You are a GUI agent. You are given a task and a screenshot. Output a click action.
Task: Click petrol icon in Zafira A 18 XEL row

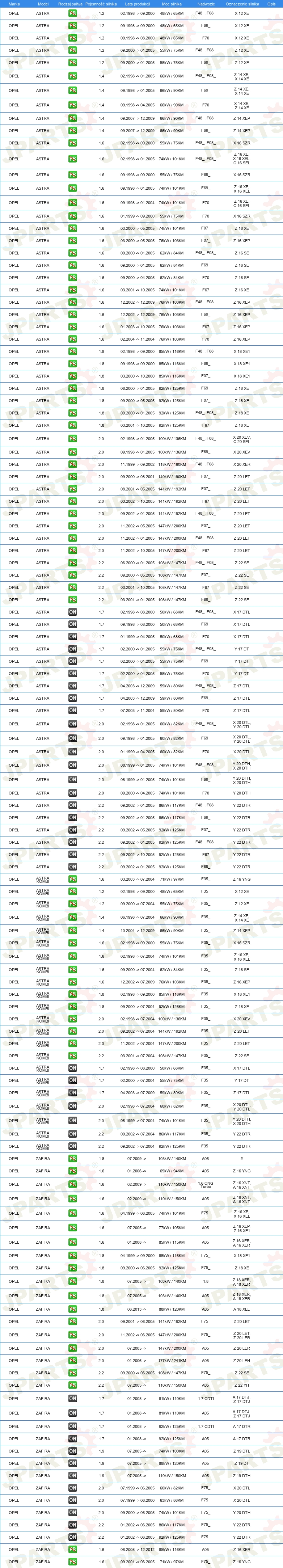[x=72, y=1309]
